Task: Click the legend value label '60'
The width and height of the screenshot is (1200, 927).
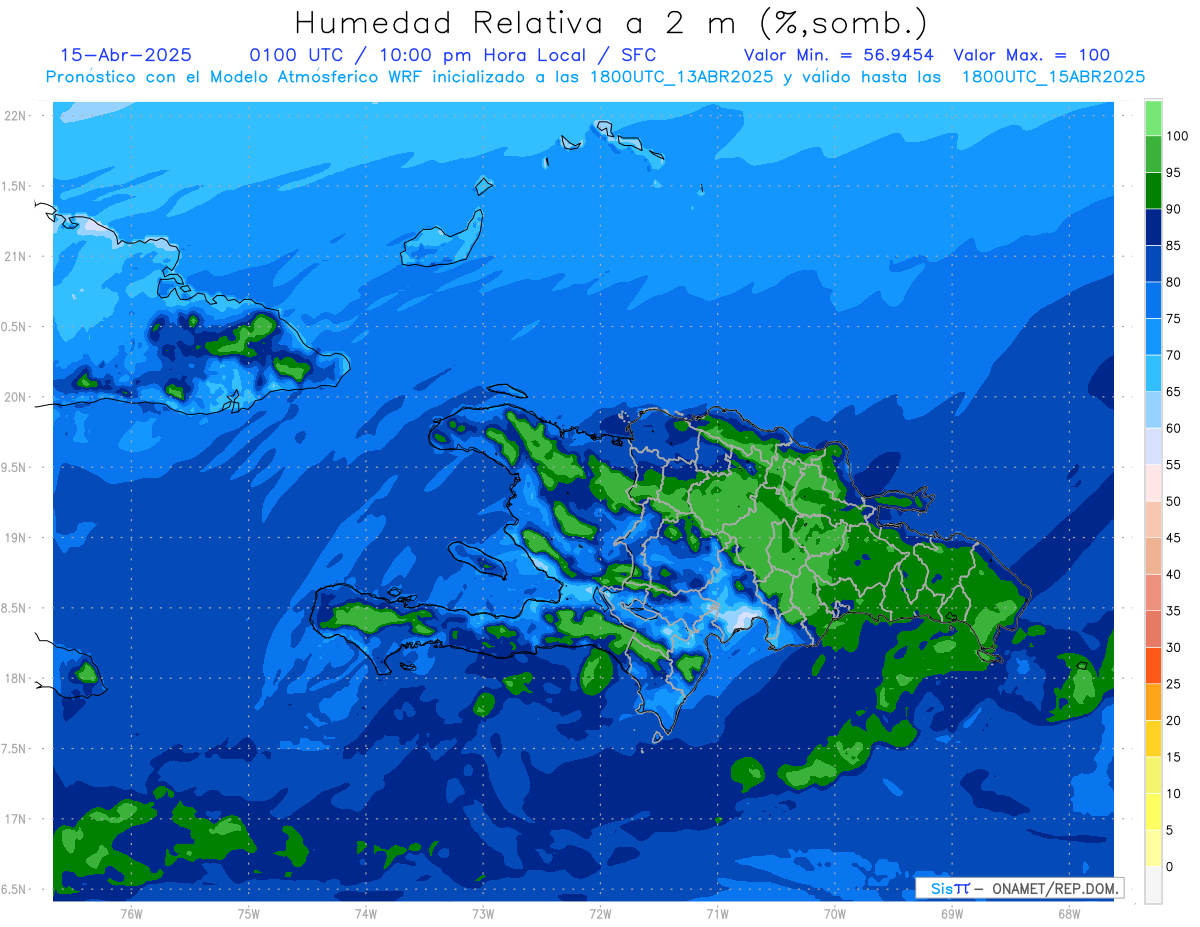Action: (x=1173, y=428)
